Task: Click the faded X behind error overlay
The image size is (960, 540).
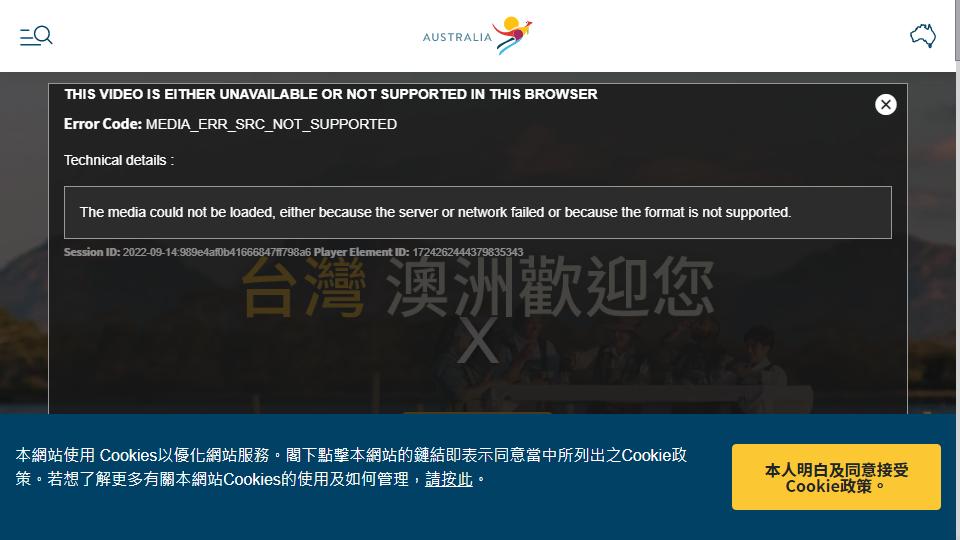Action: [x=478, y=340]
